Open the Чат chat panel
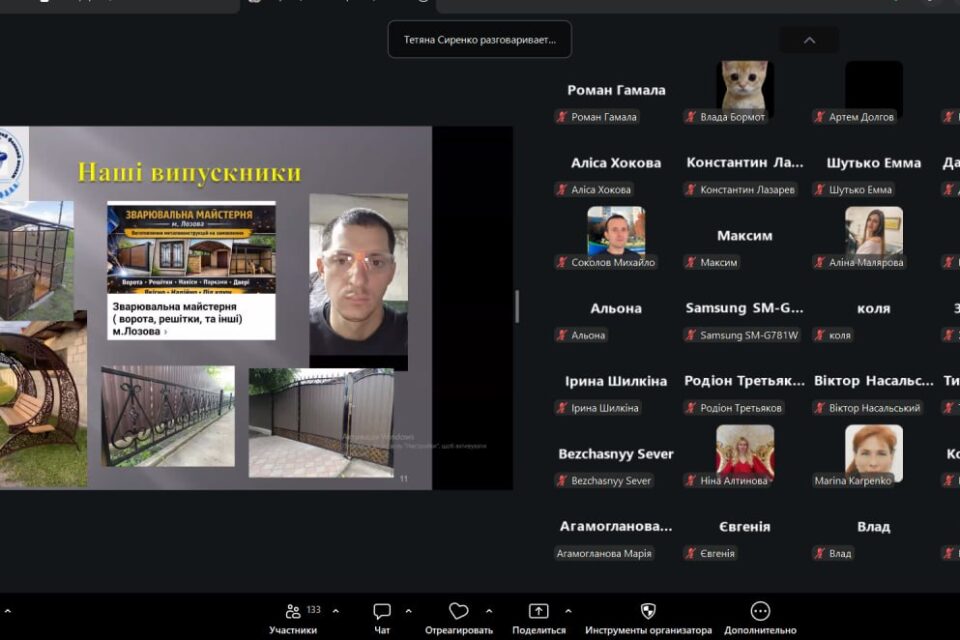Image resolution: width=960 pixels, height=640 pixels. click(381, 619)
